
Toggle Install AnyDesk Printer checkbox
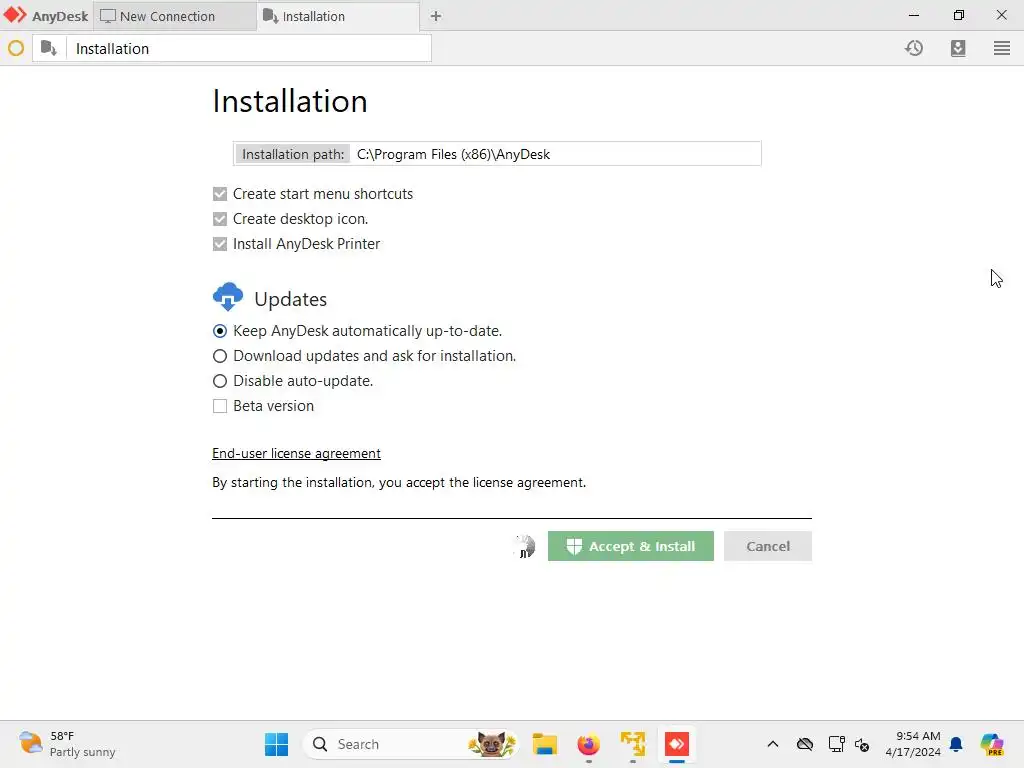pos(220,244)
